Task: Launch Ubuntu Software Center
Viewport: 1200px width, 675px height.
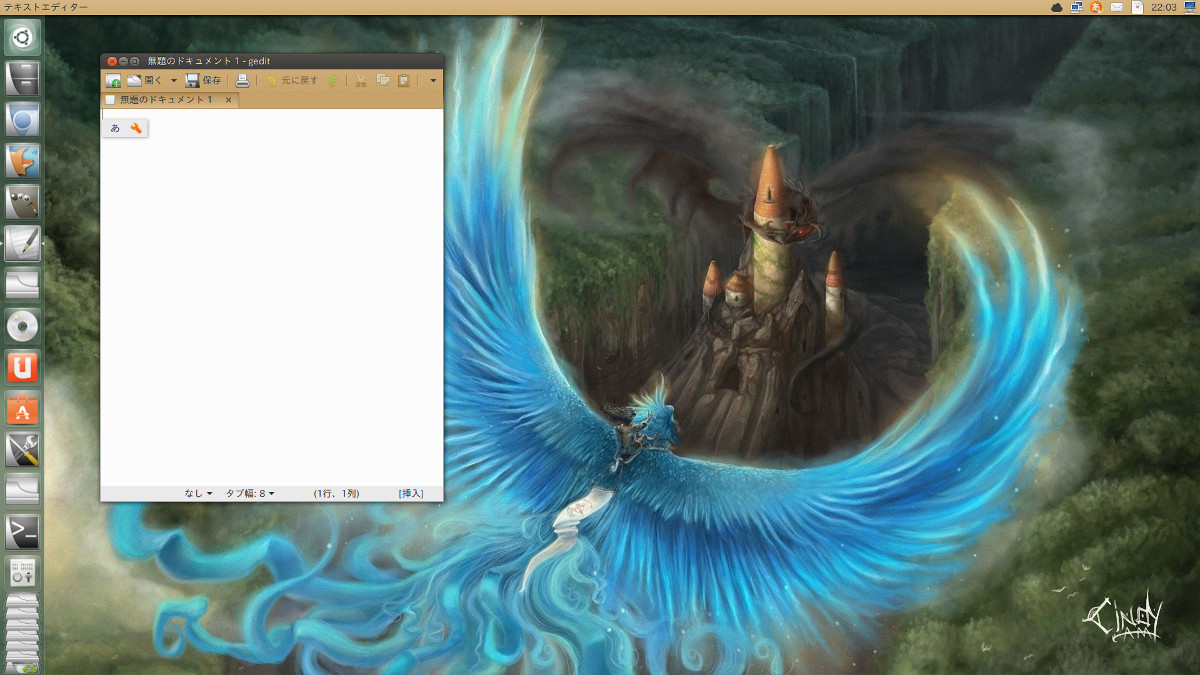Action: (22, 408)
